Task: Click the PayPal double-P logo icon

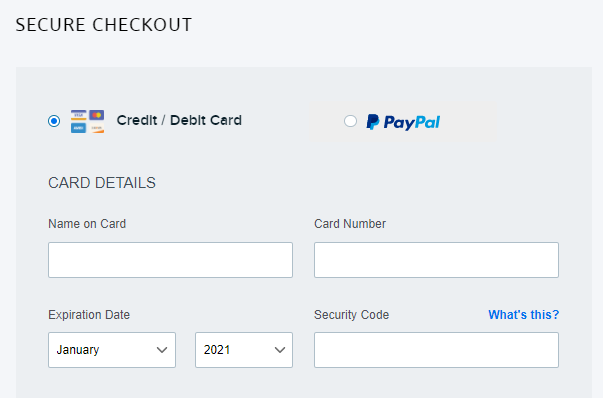Action: pyautogui.click(x=373, y=122)
